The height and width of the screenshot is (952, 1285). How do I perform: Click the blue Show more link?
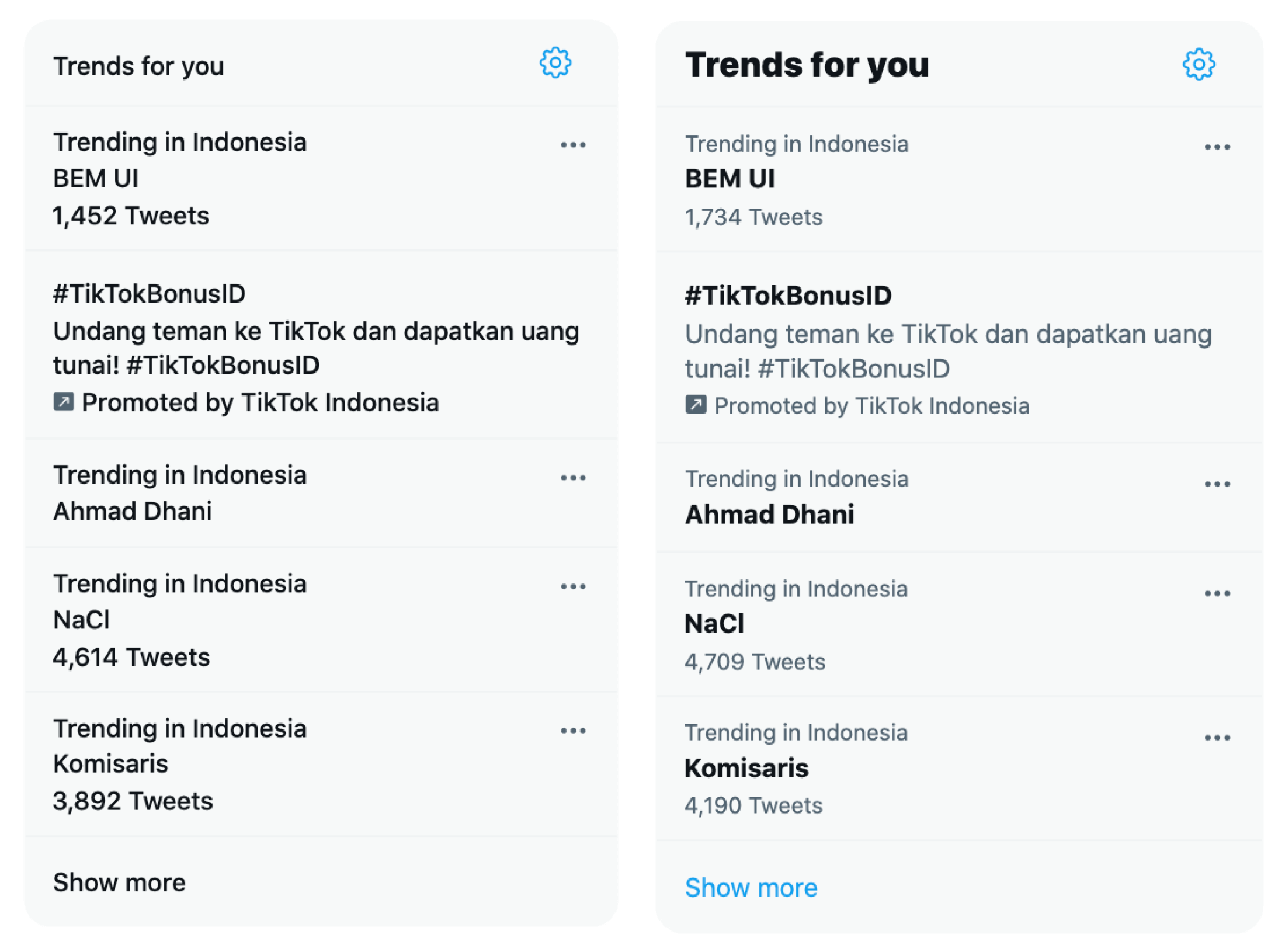751,887
